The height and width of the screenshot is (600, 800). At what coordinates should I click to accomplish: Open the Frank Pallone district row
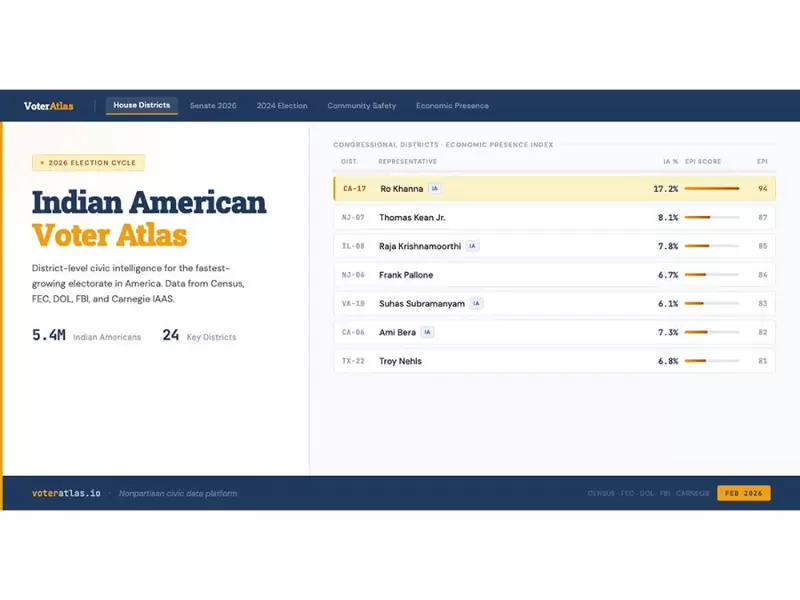tap(554, 275)
